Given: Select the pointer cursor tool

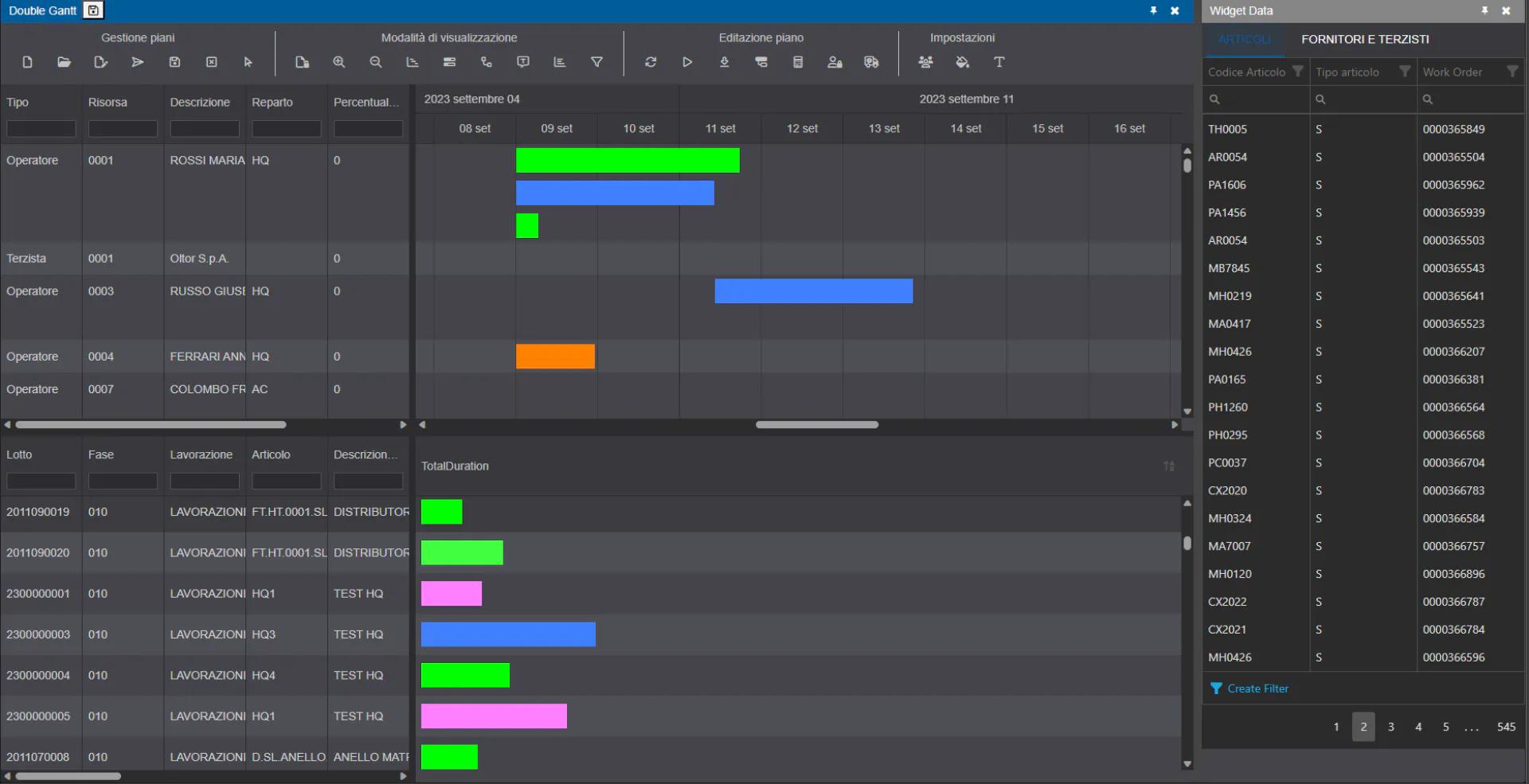Looking at the screenshot, I should click(248, 62).
